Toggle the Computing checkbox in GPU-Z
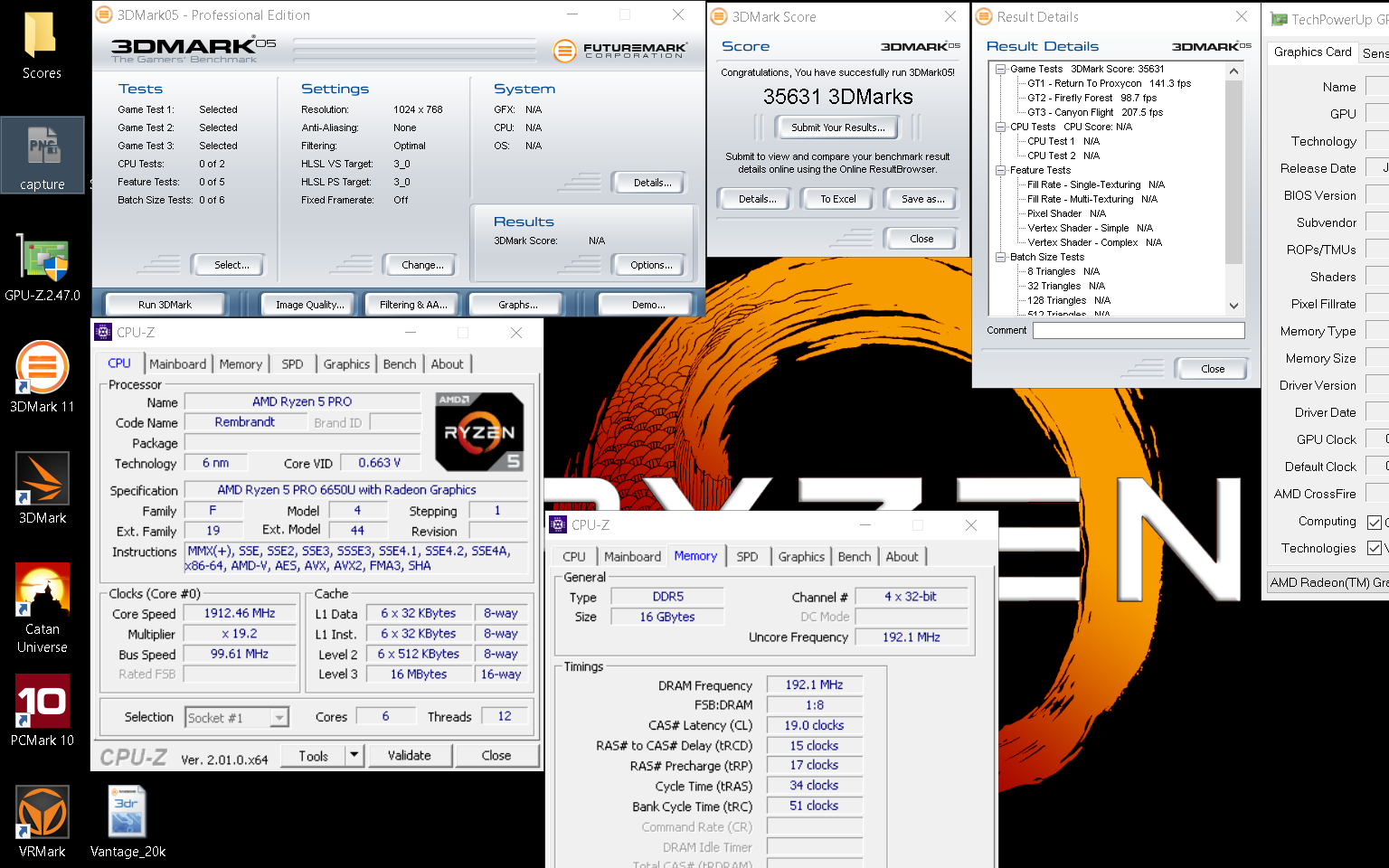Image resolution: width=1389 pixels, height=868 pixels. click(x=1375, y=522)
